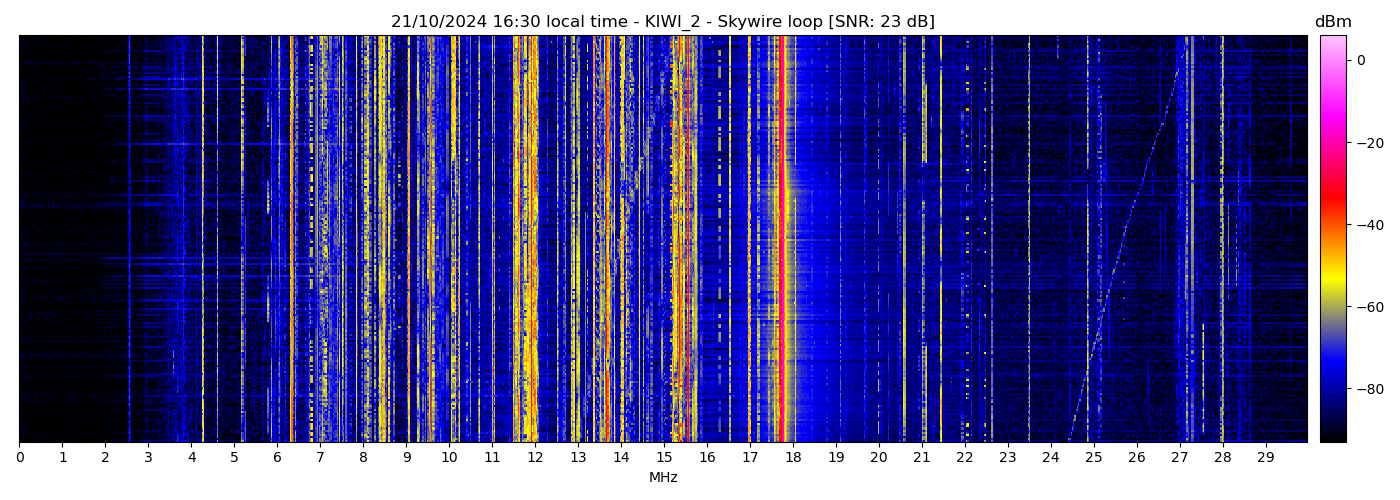Click the −20 tick label on the colorbar
The width and height of the screenshot is (1400, 500).
1369,143
